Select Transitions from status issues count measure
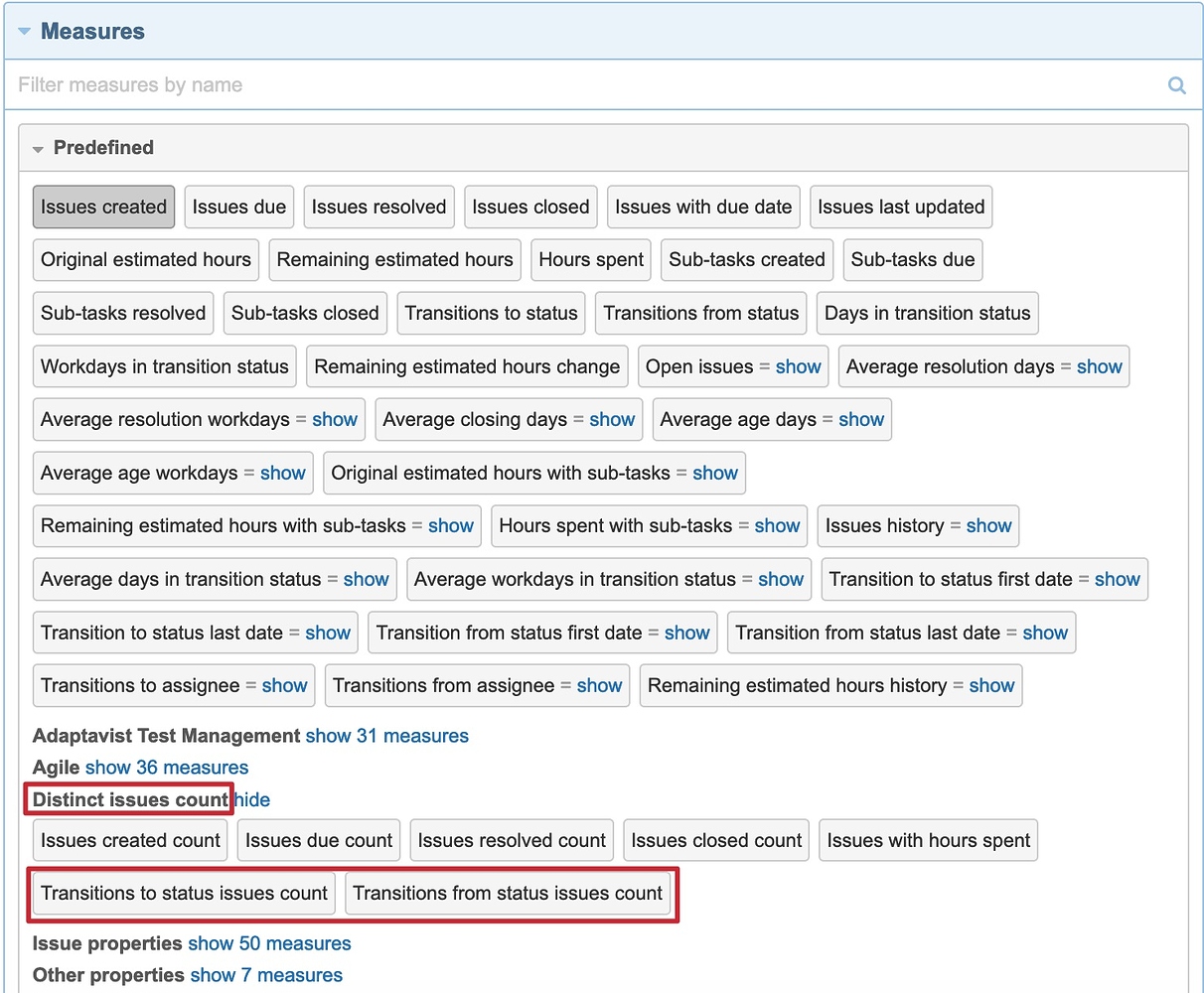 coord(510,893)
